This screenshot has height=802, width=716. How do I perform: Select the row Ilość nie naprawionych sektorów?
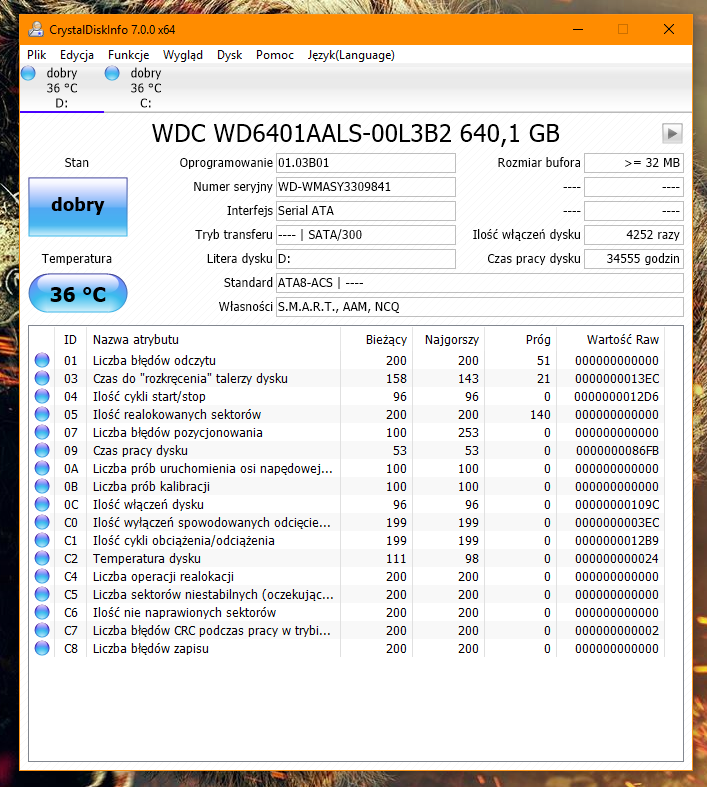pos(347,613)
